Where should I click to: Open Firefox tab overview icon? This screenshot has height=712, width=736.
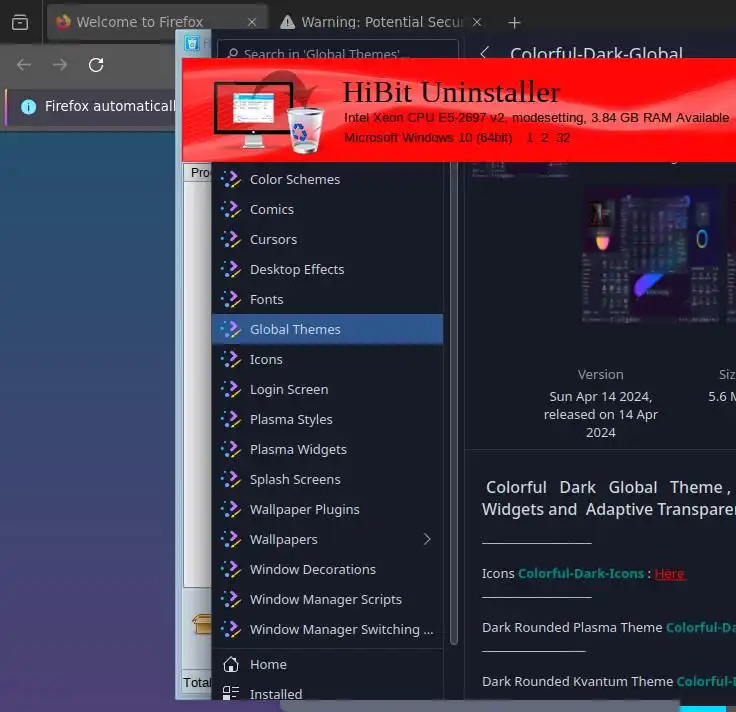click(20, 22)
